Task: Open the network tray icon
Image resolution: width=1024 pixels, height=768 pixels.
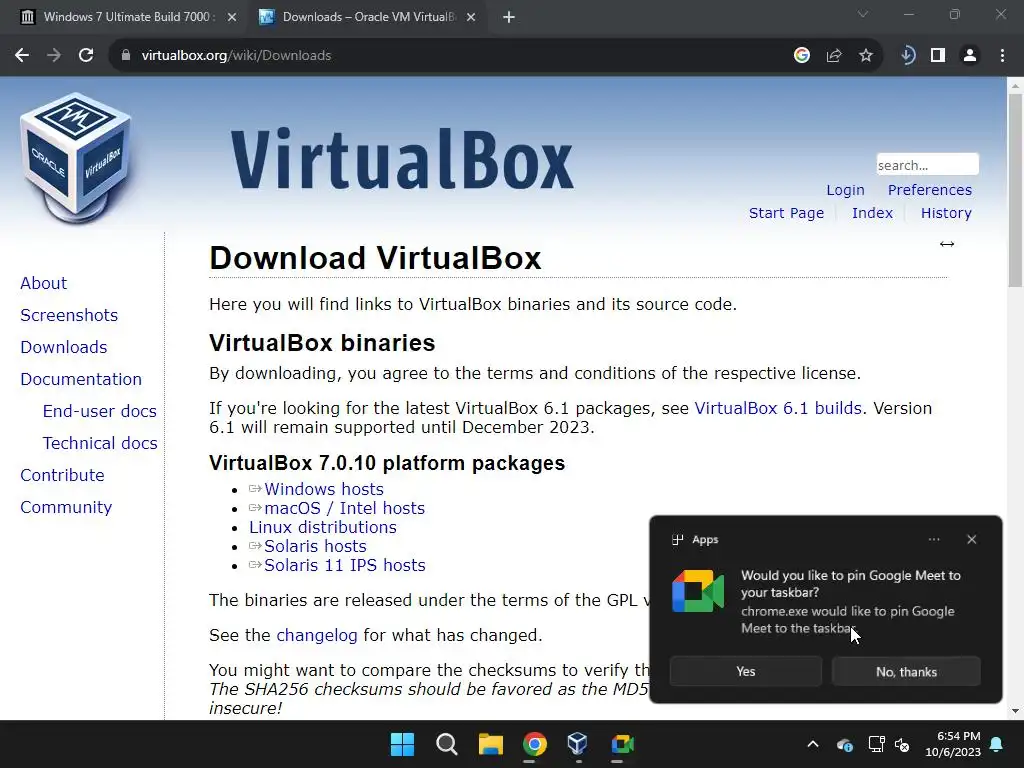Action: 876,744
